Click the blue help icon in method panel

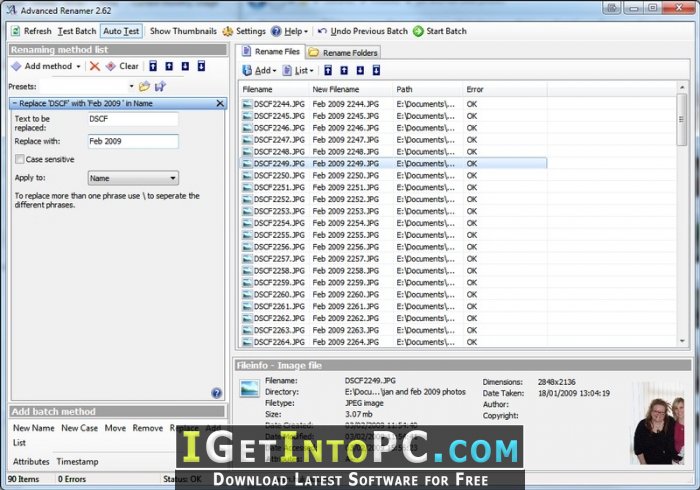pos(217,393)
